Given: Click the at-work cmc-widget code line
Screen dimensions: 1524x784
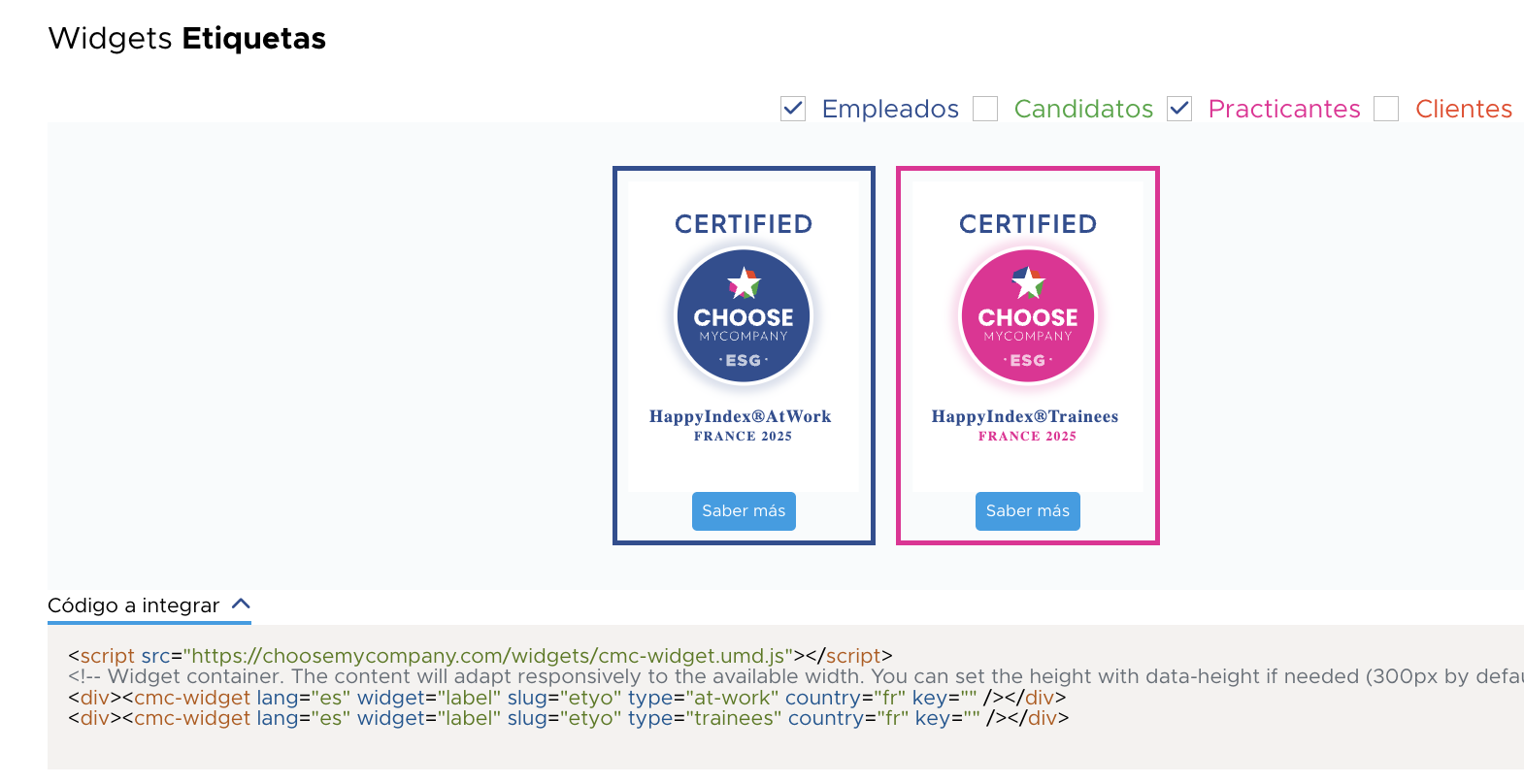Looking at the screenshot, I should 567,698.
